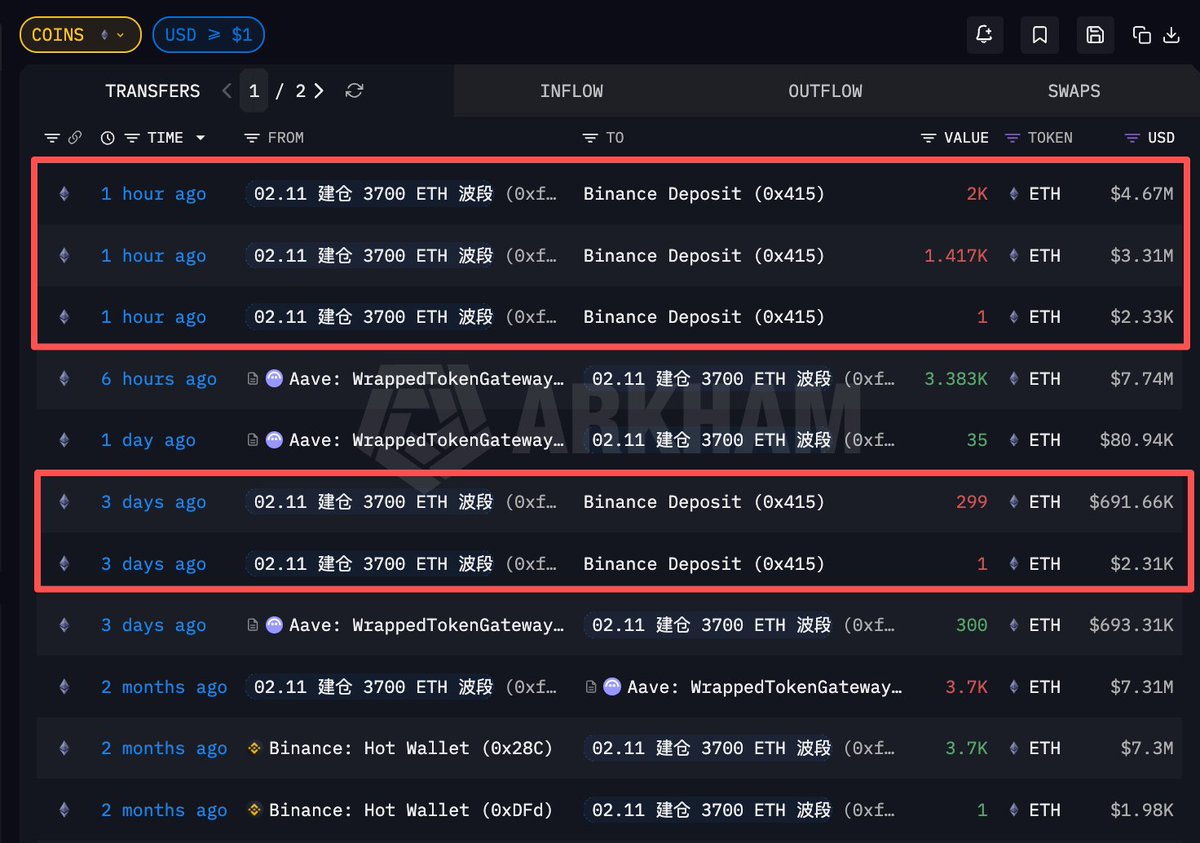Click the 1 hour ago timestamp link
1200x843 pixels.
click(153, 193)
